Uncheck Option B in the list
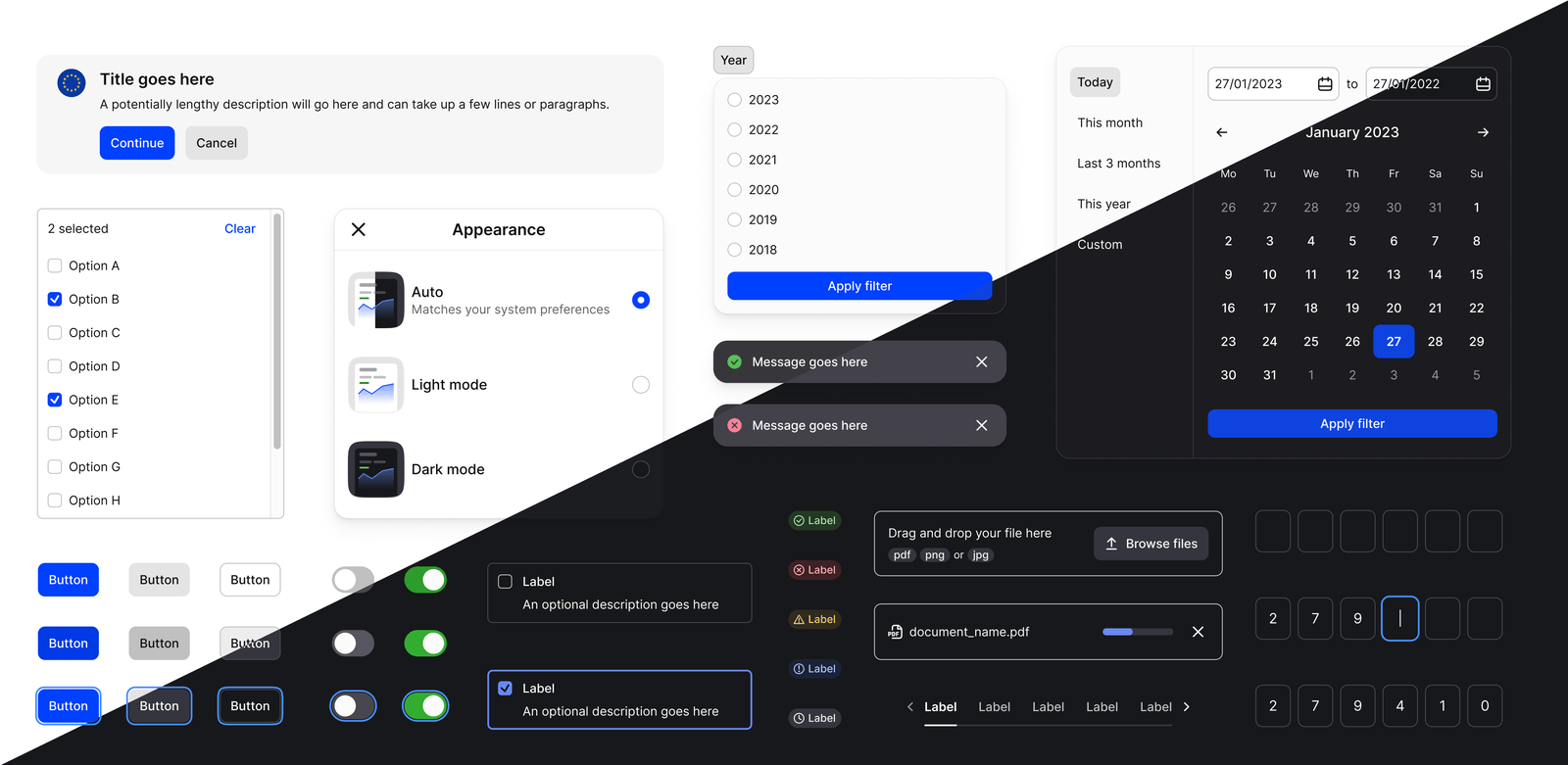This screenshot has width=1568, height=765. 55,300
